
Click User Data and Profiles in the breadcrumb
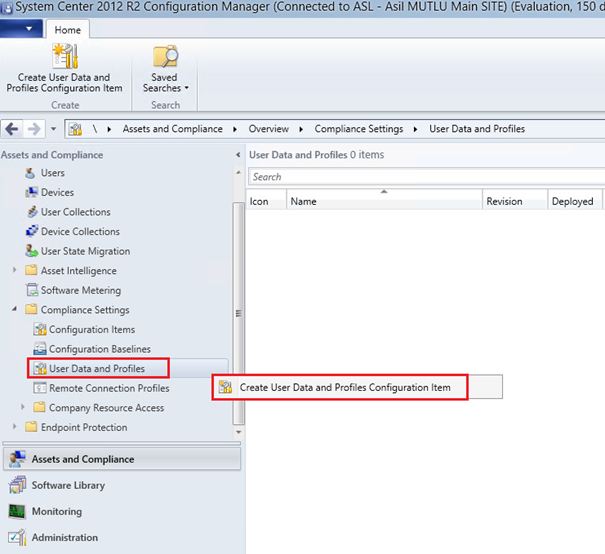pos(477,129)
